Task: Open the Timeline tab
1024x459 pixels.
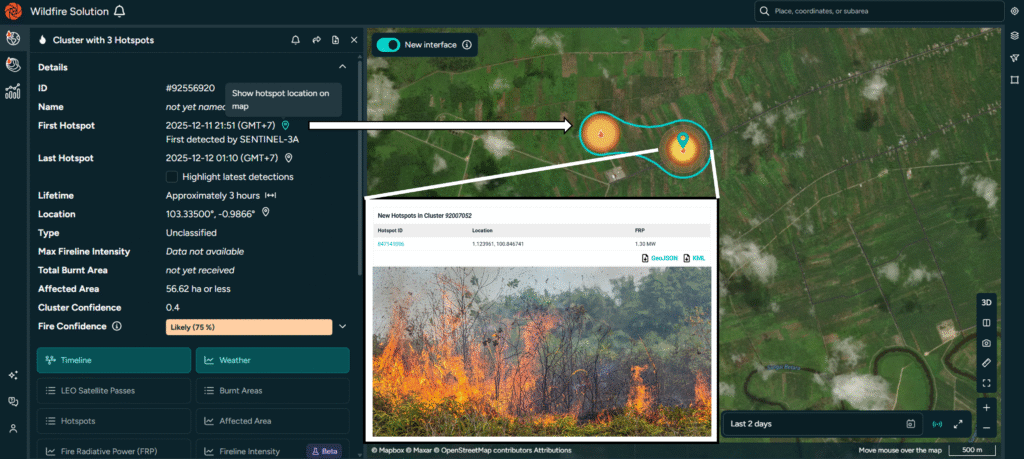Action: [113, 360]
